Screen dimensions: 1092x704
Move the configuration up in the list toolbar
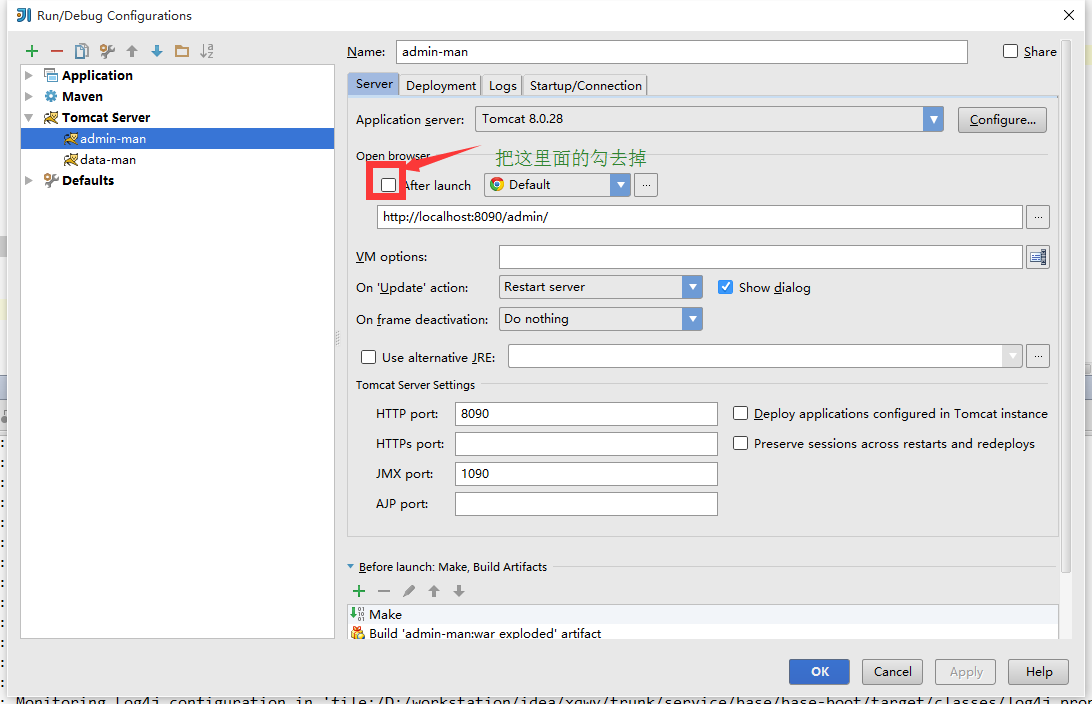pyautogui.click(x=132, y=51)
